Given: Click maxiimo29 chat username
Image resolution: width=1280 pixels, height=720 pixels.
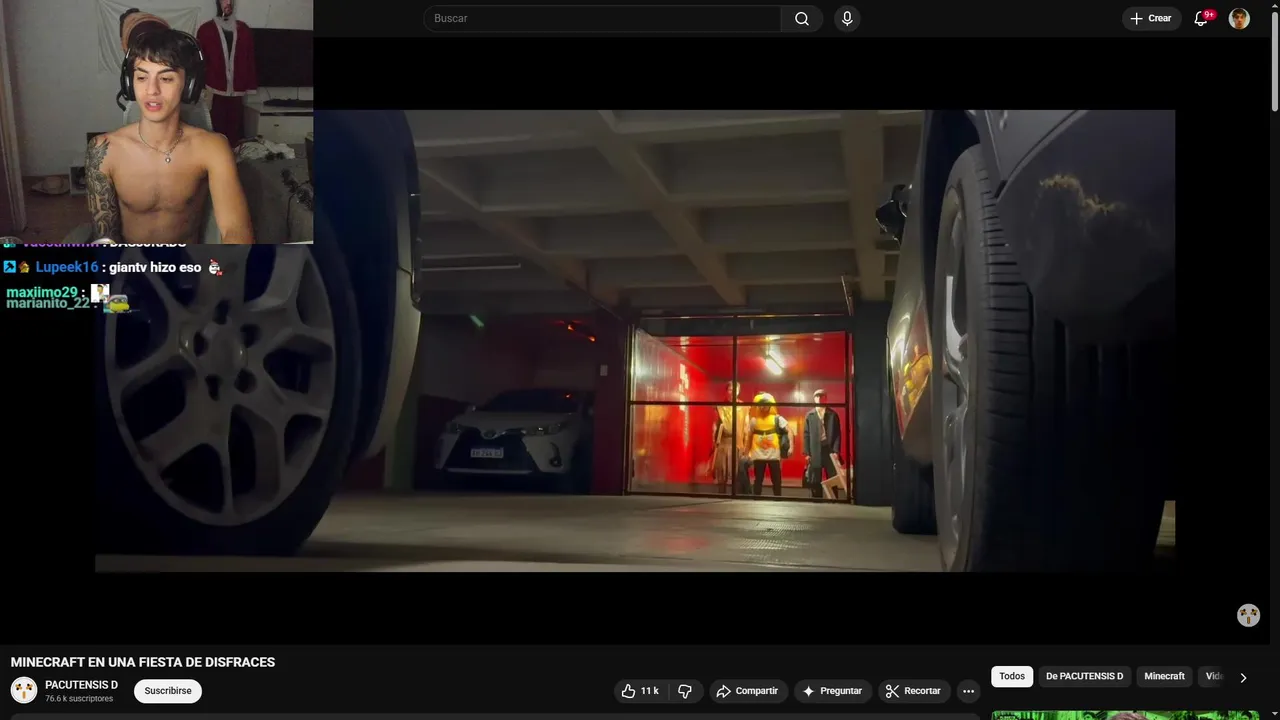Looking at the screenshot, I should [42, 292].
